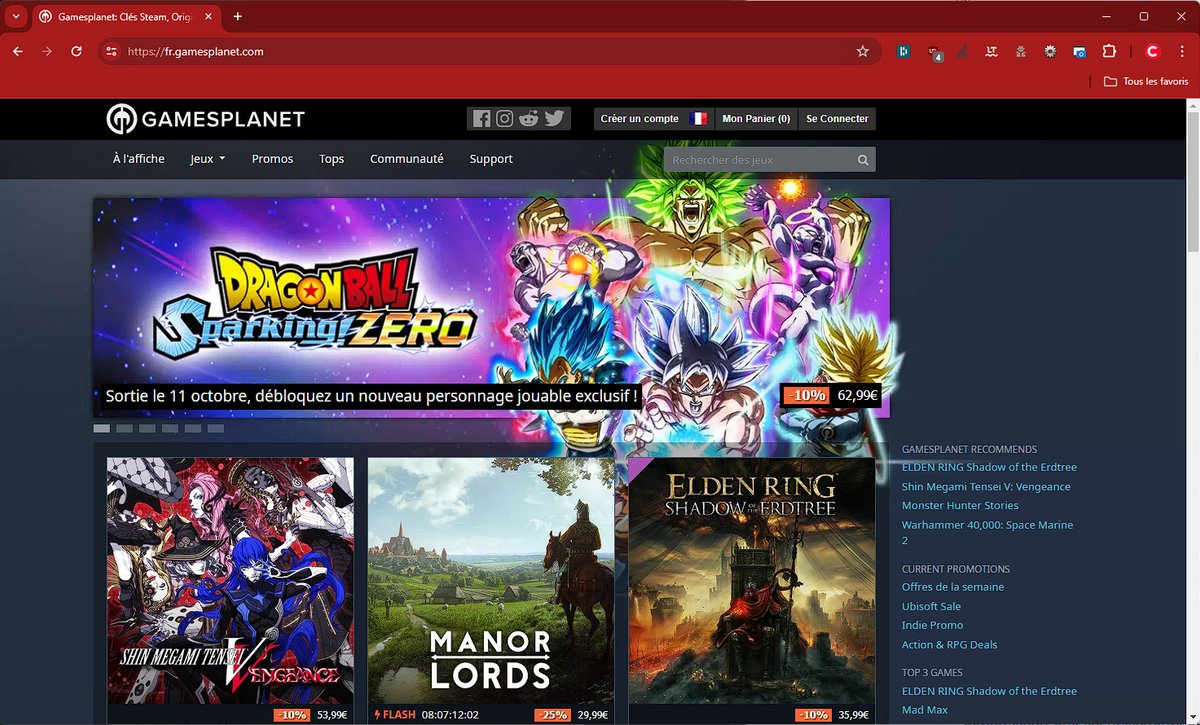Open the Chrome three-dot menu
The image size is (1200, 725).
(x=1183, y=51)
